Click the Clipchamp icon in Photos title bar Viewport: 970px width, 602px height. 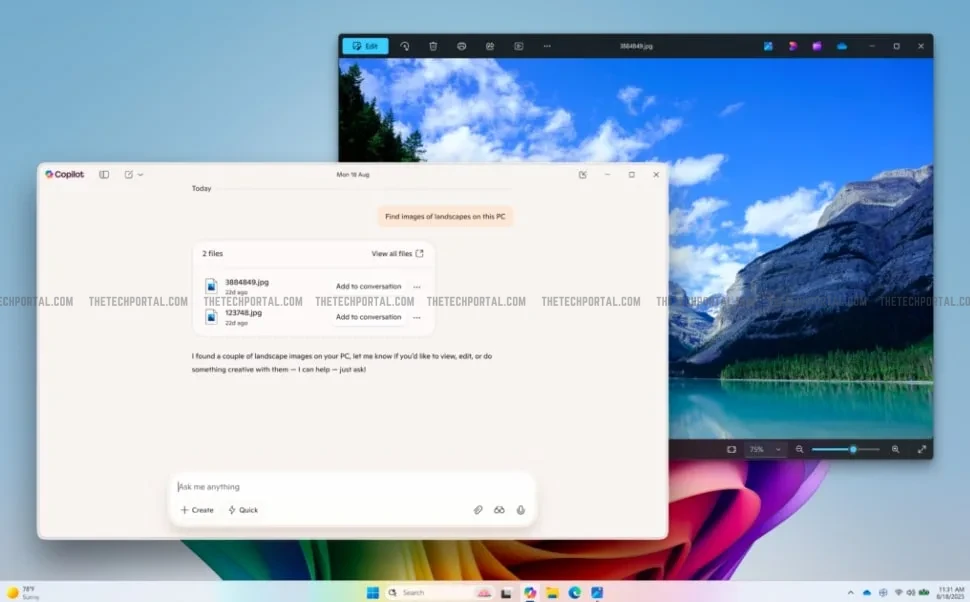tap(792, 46)
